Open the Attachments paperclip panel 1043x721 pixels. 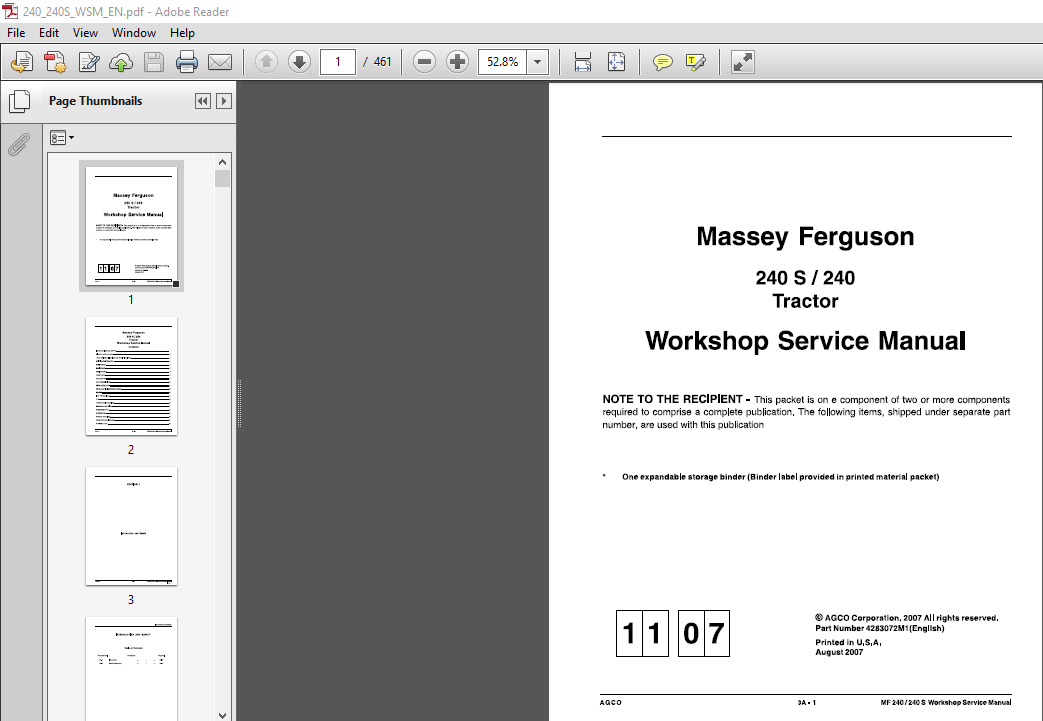19,143
